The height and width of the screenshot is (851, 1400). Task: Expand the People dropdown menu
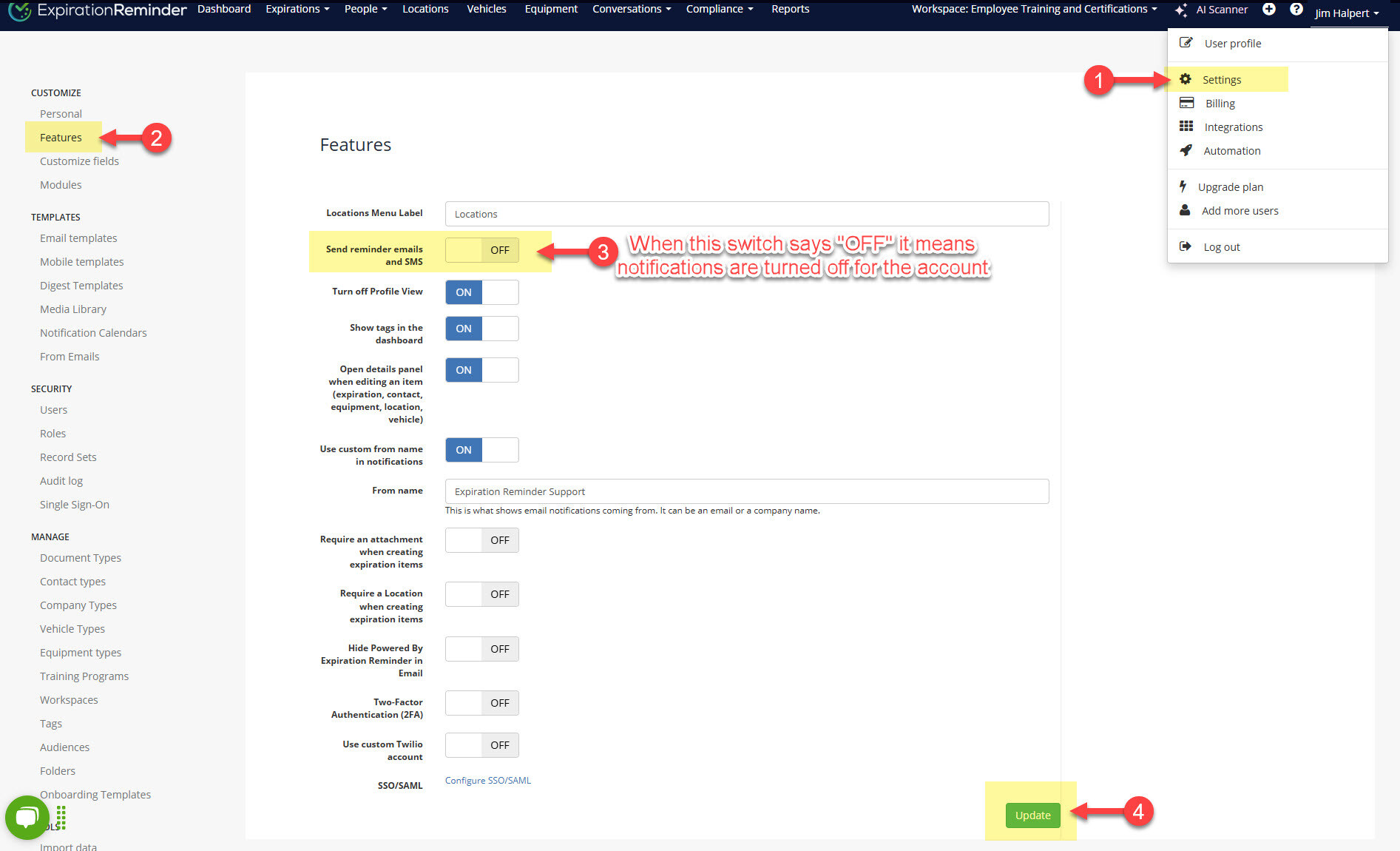[x=365, y=9]
